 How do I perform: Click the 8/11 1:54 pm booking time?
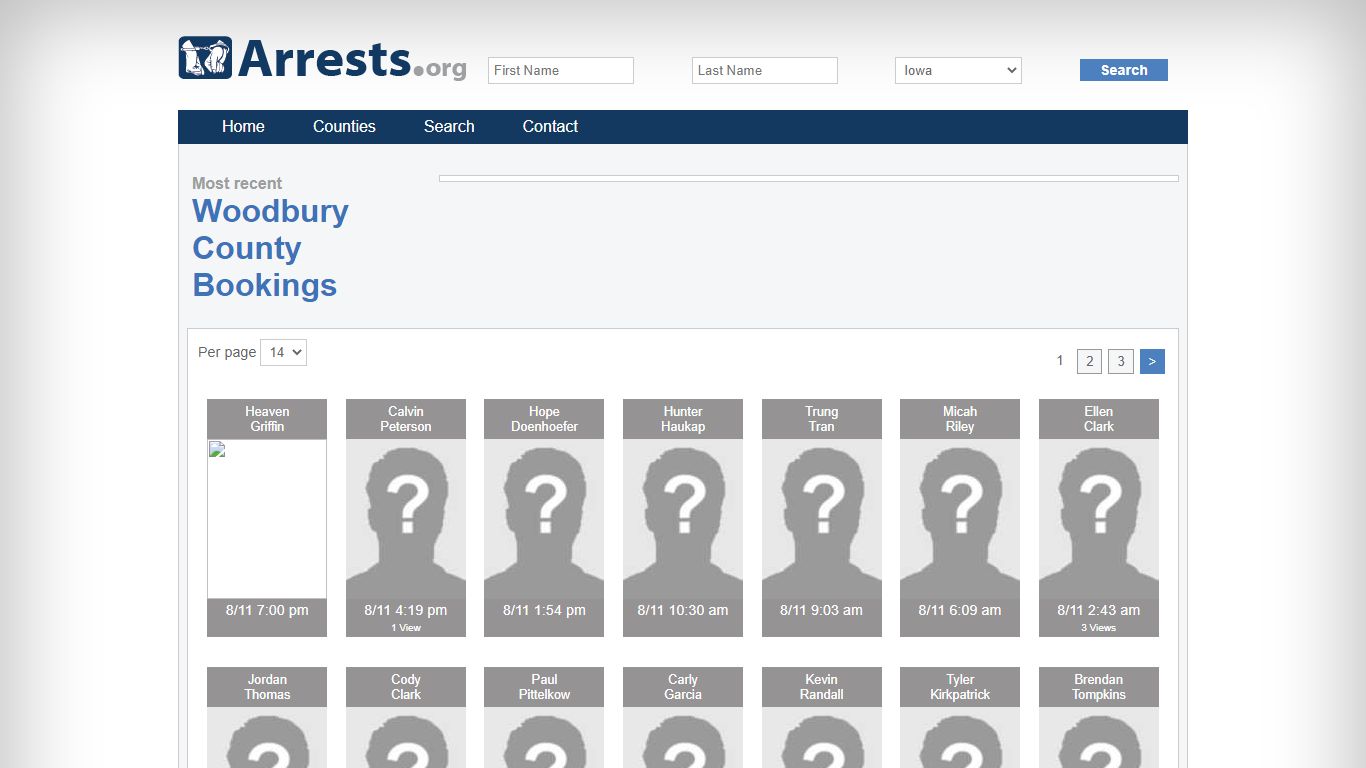544,610
